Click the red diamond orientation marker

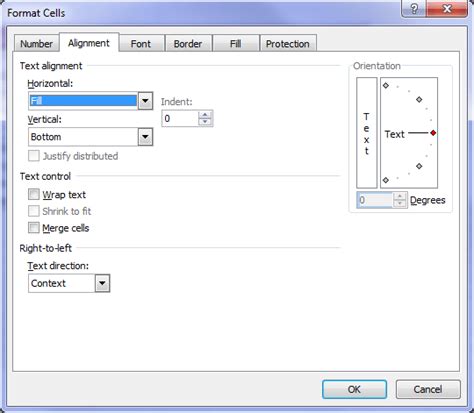click(433, 133)
